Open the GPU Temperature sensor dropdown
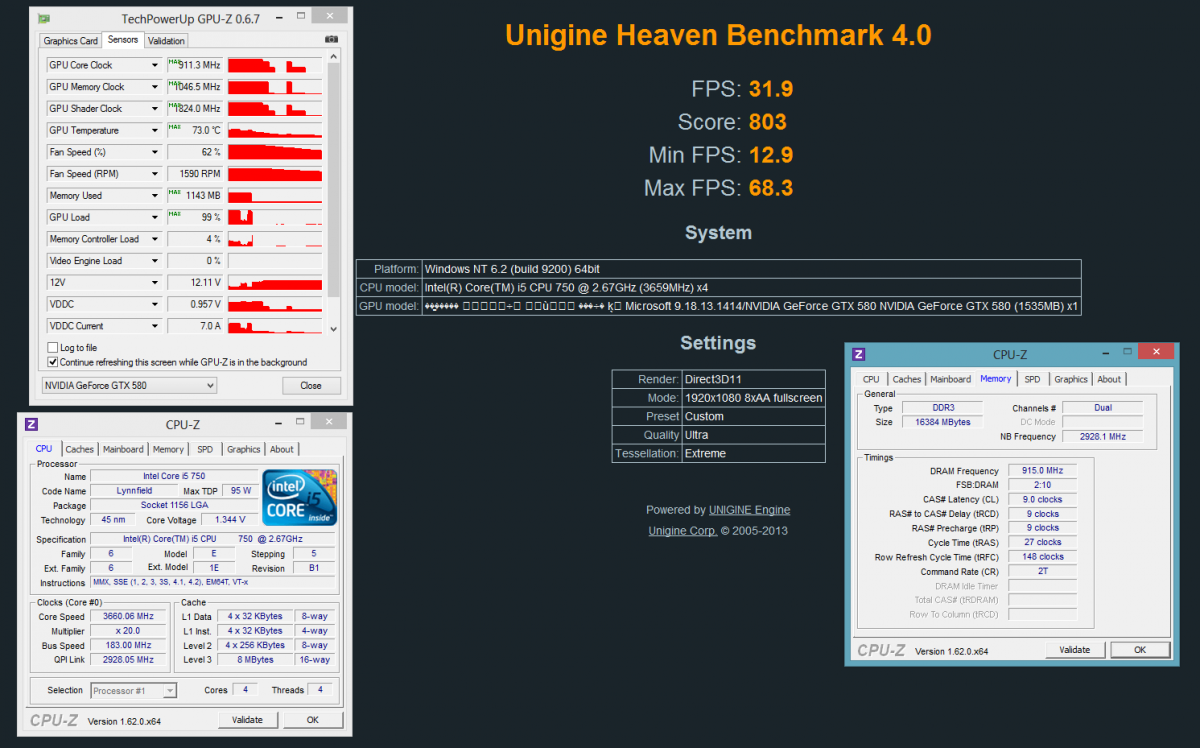Viewport: 1200px width, 748px height. 155,131
